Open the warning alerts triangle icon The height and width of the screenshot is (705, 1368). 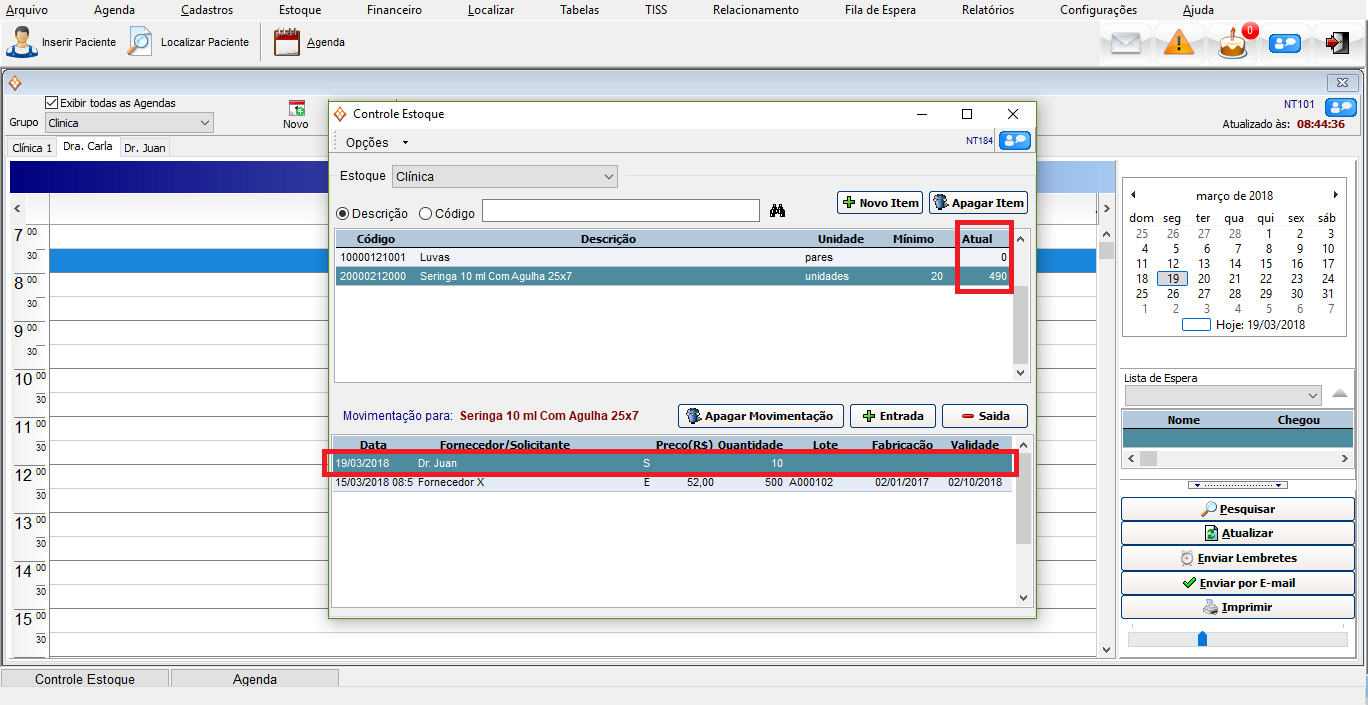pyautogui.click(x=1179, y=44)
